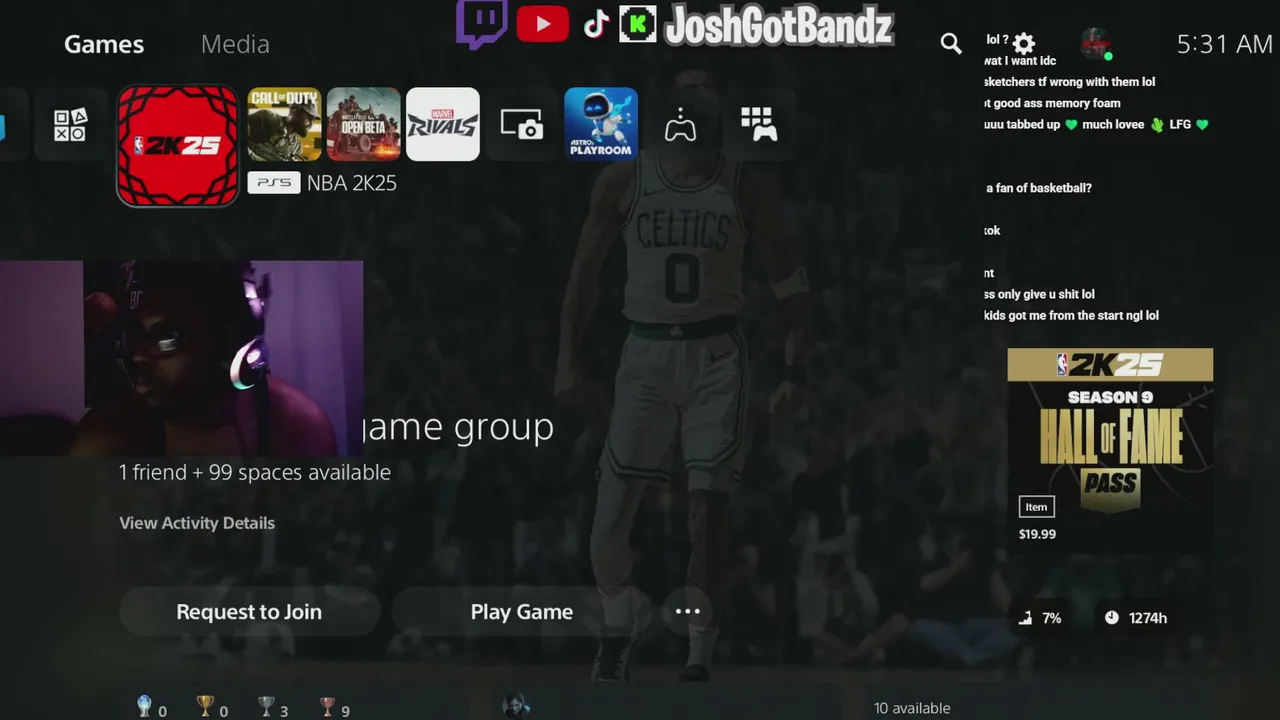This screenshot has width=1280, height=720.
Task: Click the 7% progress indicator
Action: click(1040, 618)
